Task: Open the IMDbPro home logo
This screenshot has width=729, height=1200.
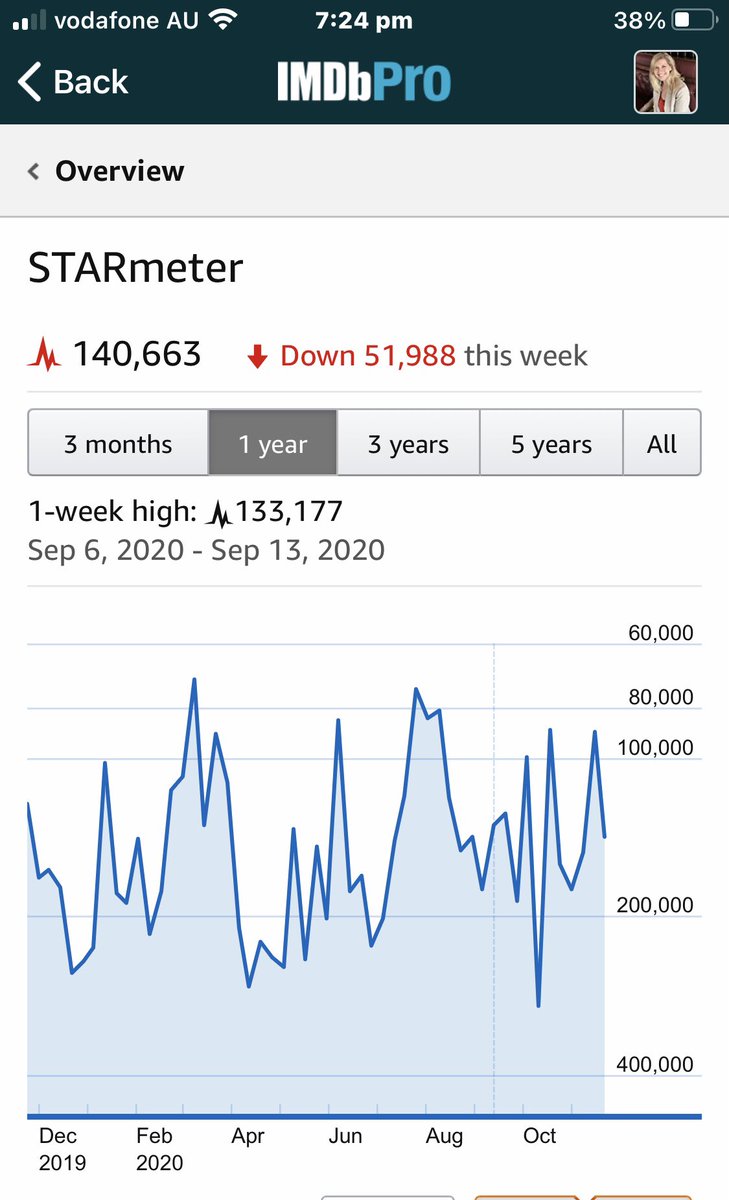Action: pos(363,82)
